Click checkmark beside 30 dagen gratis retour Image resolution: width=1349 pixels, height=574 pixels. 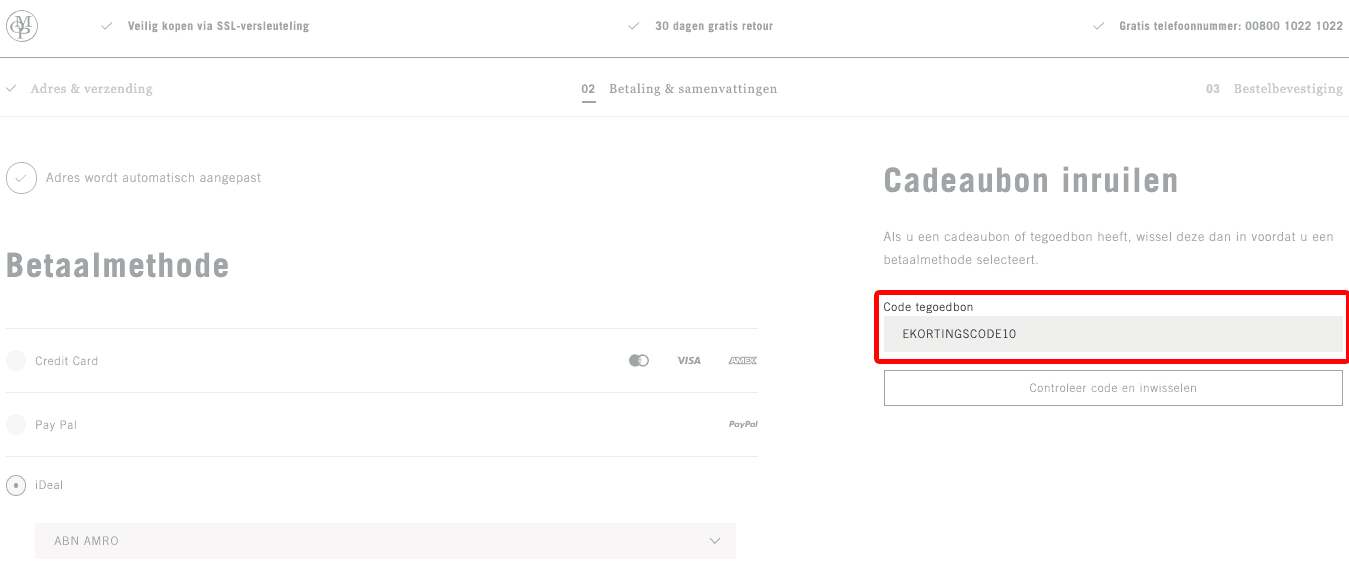coord(633,26)
